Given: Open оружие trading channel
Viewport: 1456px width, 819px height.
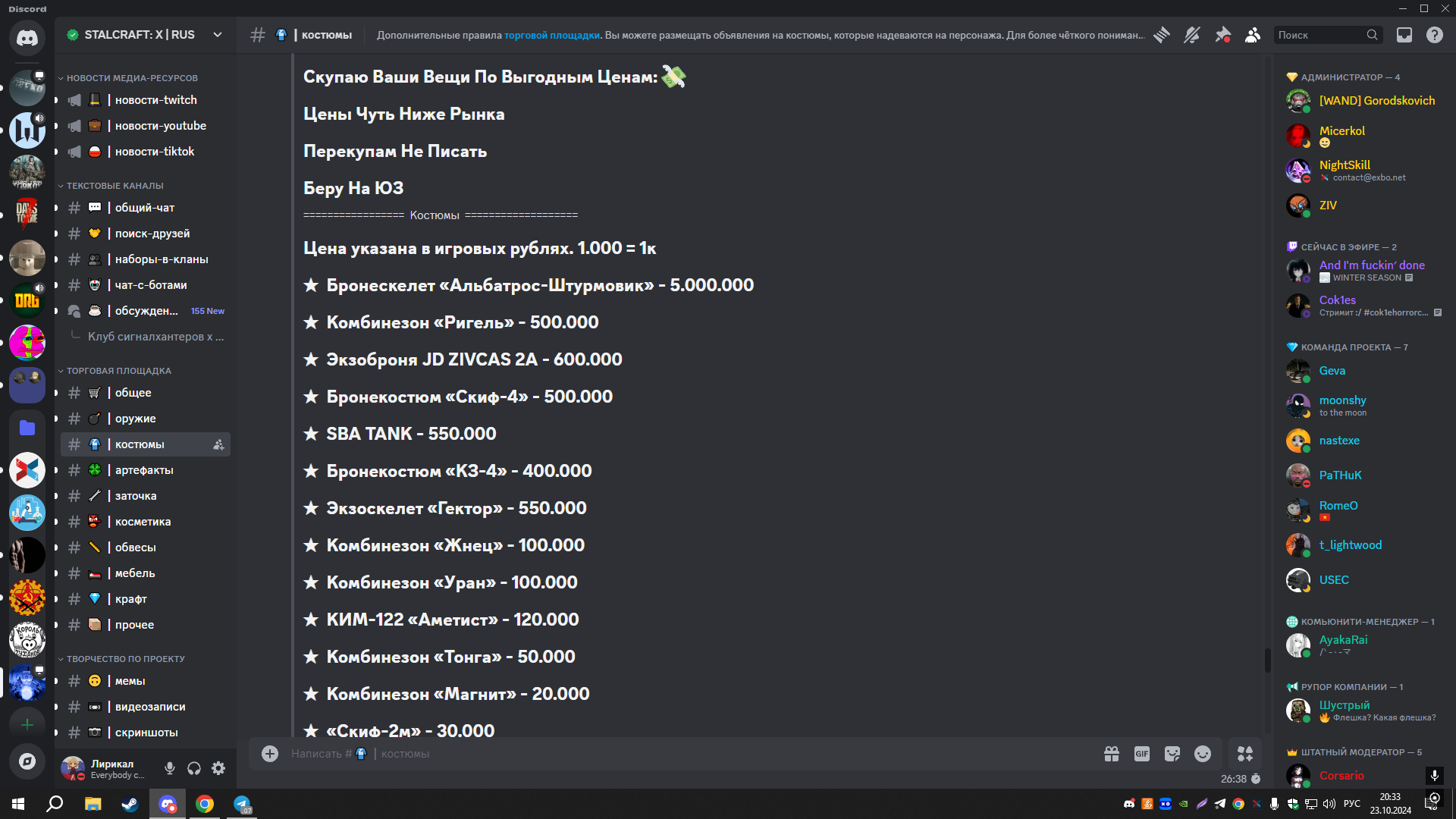Looking at the screenshot, I should tap(146, 419).
